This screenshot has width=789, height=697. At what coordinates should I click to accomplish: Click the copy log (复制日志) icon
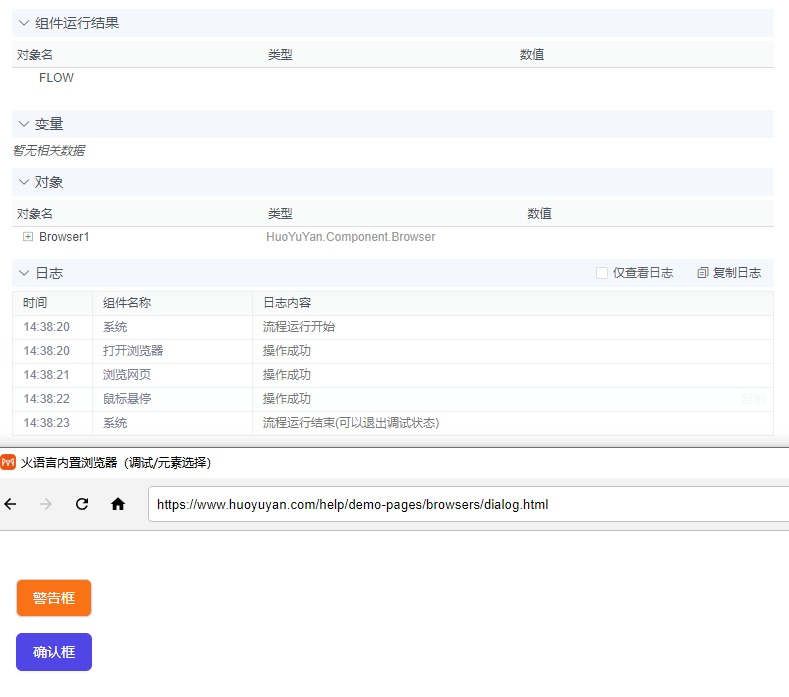pyautogui.click(x=703, y=273)
